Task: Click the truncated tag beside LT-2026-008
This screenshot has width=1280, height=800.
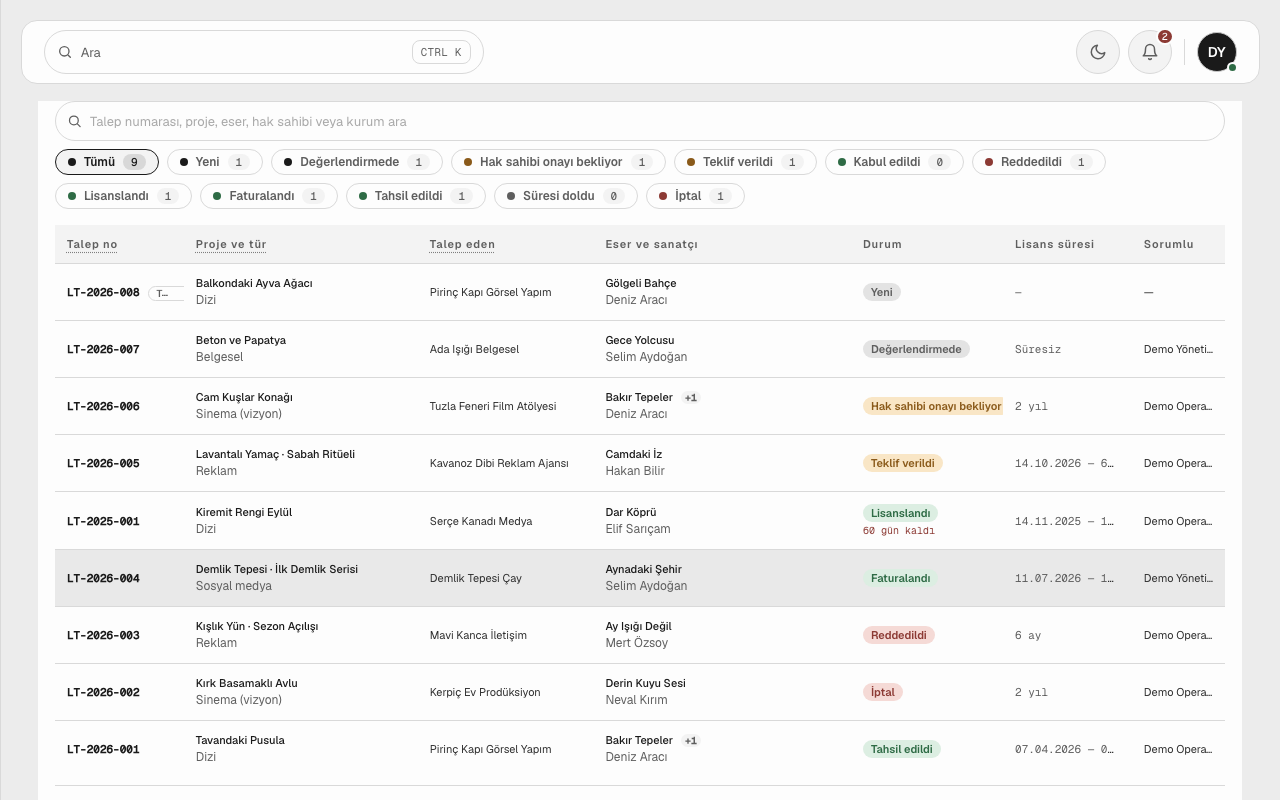Action: tap(166, 293)
